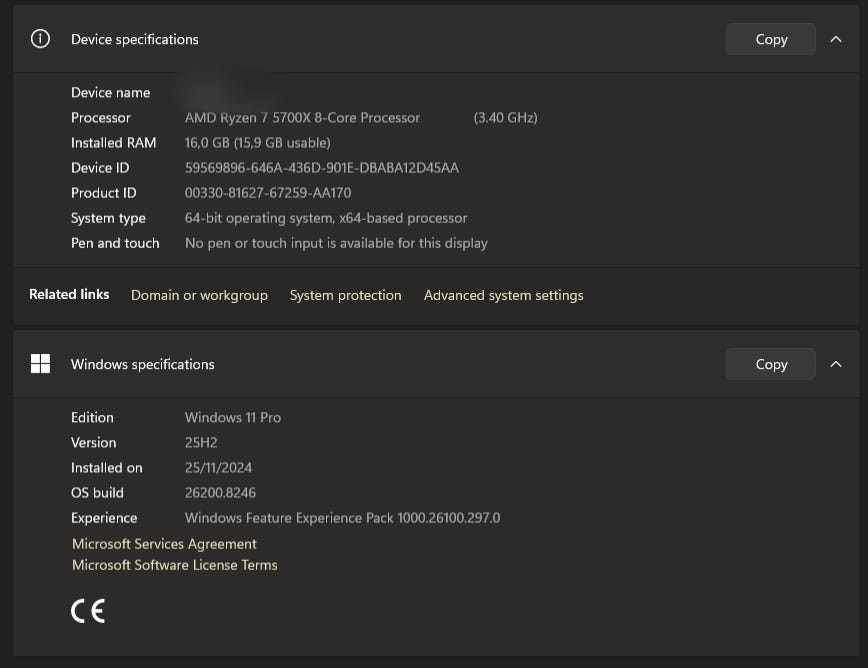Click the (3.40 GHz) clock speed text

point(505,117)
